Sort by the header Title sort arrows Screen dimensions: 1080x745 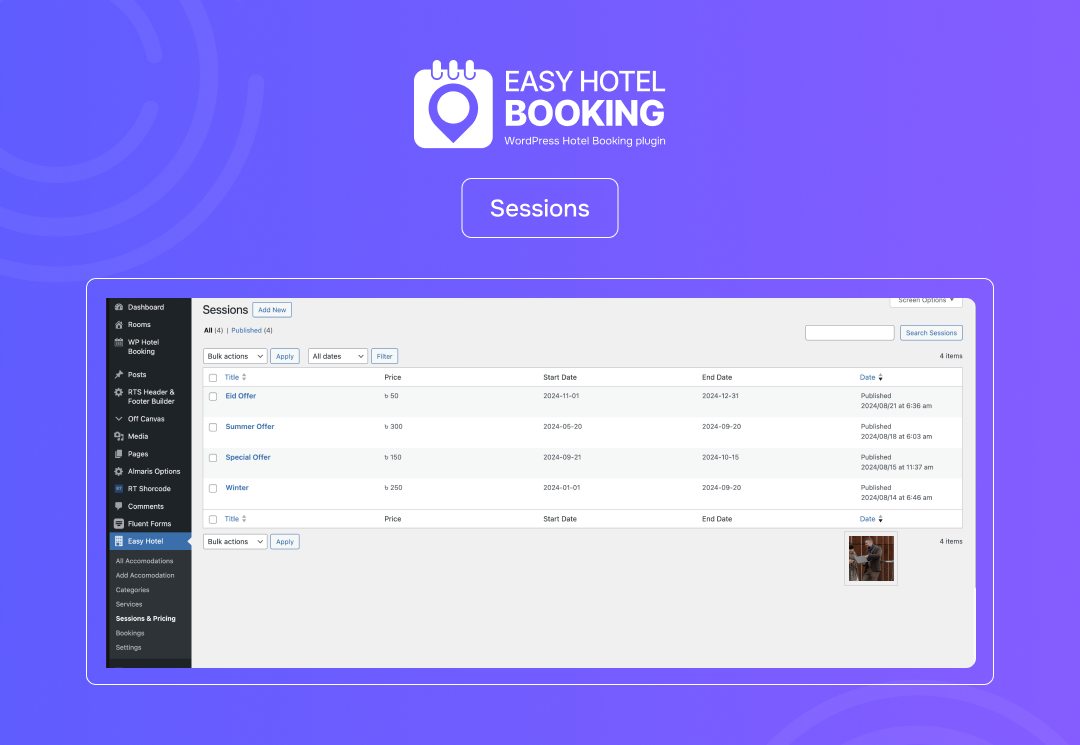pyautogui.click(x=244, y=377)
